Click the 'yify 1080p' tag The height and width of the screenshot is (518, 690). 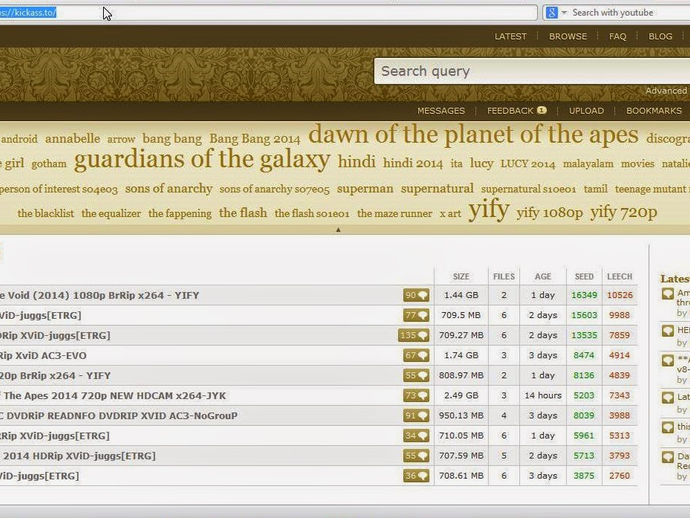tap(550, 213)
